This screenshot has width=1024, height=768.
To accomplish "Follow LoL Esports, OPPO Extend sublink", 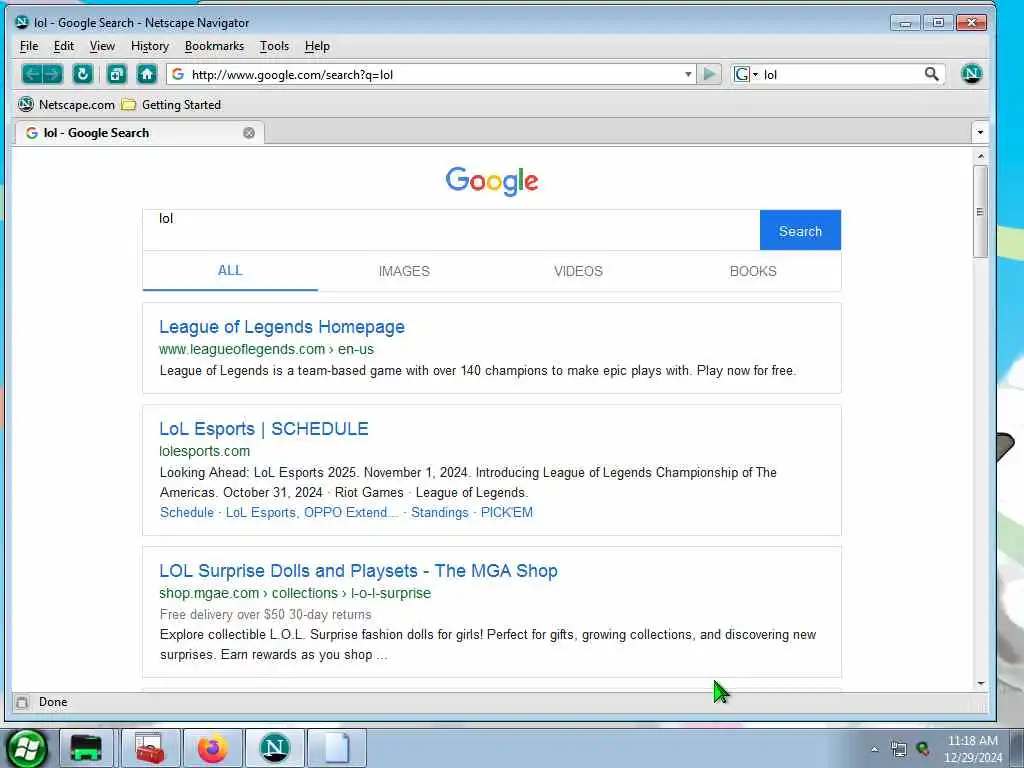I will point(311,513).
